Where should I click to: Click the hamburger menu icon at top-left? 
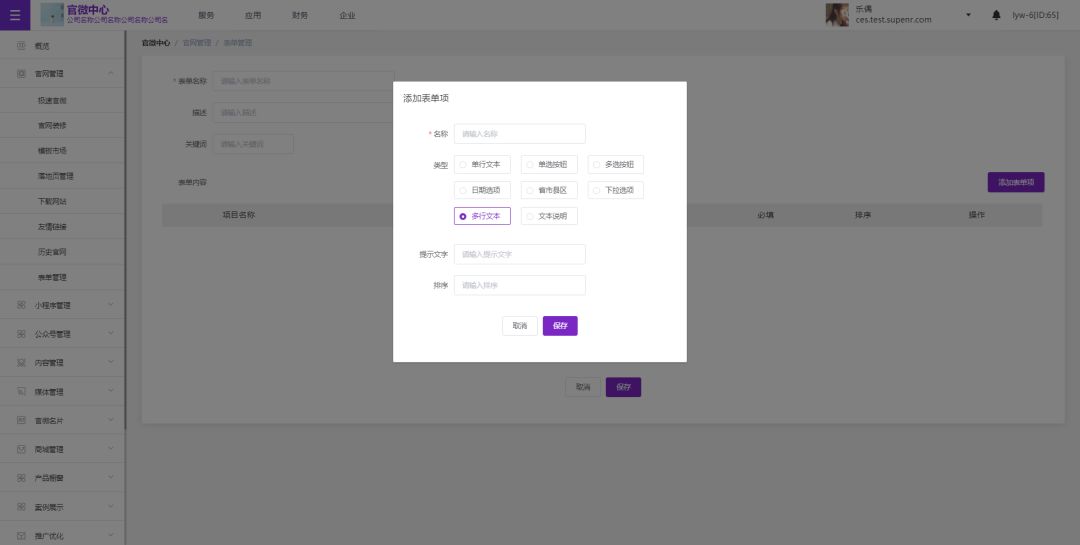point(14,15)
